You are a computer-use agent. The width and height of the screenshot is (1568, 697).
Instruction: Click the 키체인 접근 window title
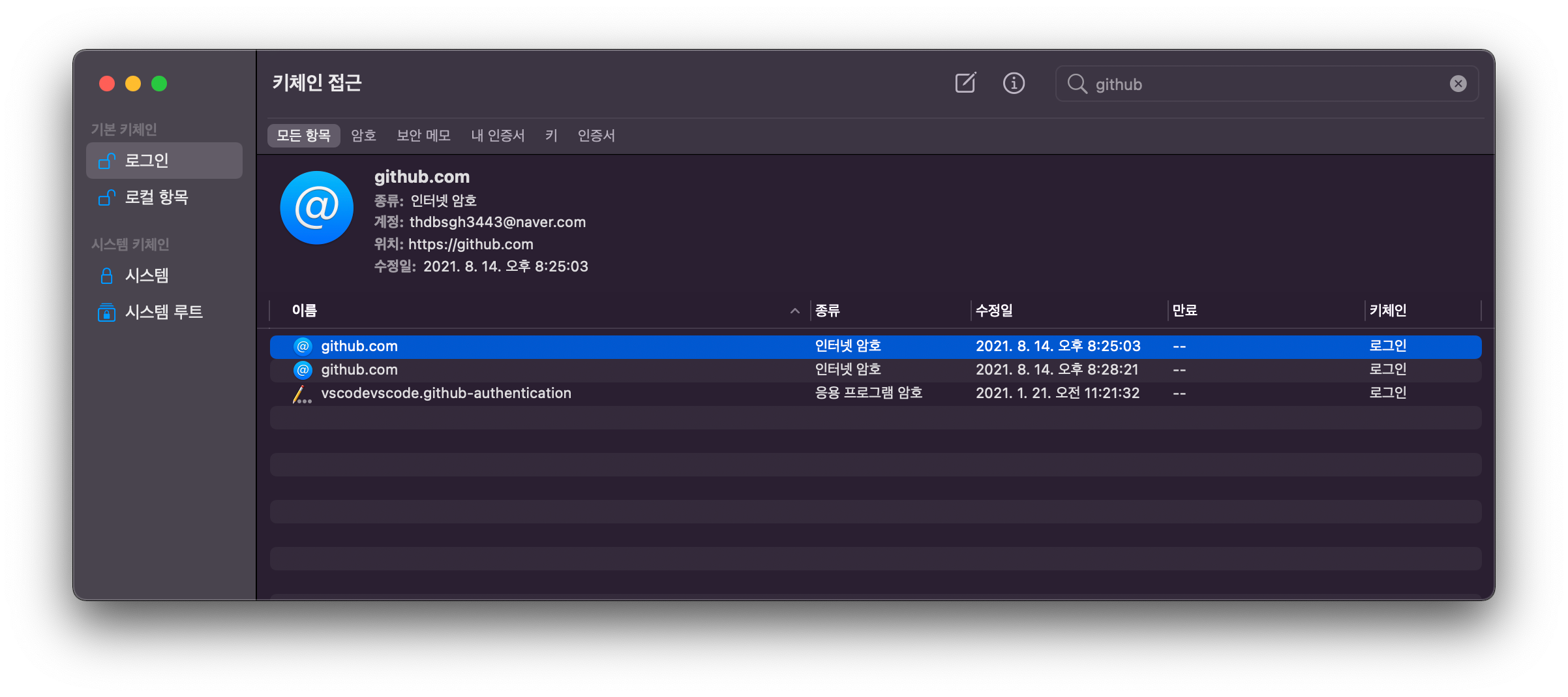316,83
